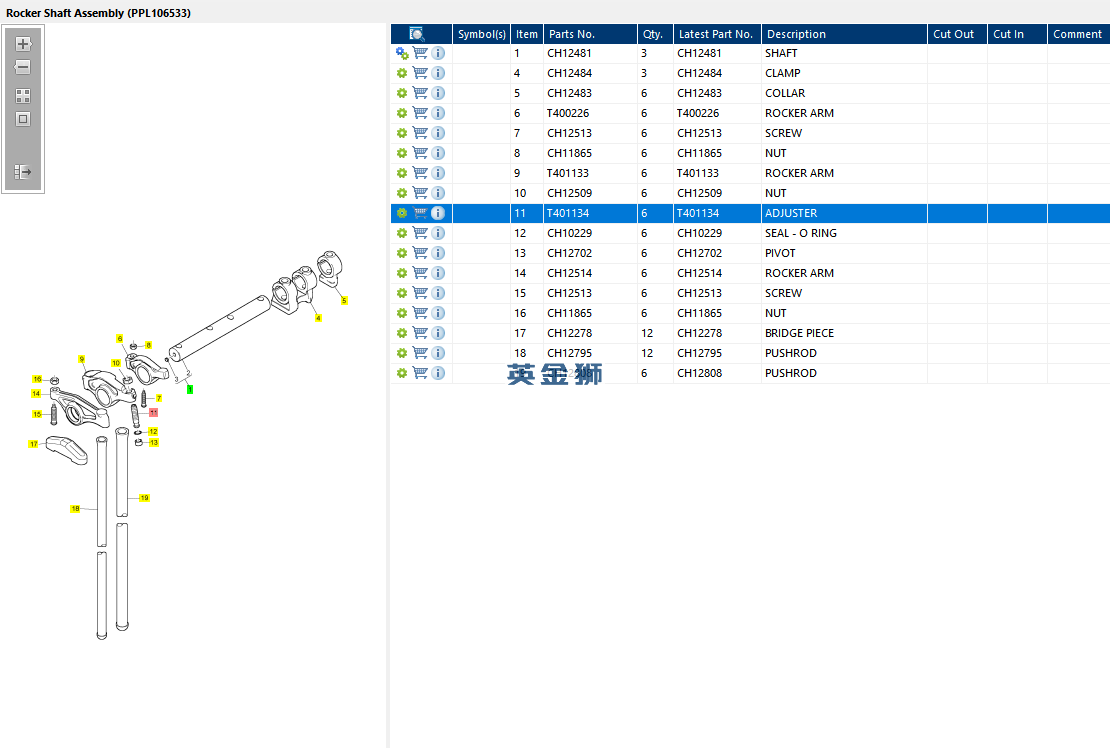This screenshot has height=748, width=1110.
Task: Add ROCKER ARM CH12514 to cart
Action: pos(420,273)
